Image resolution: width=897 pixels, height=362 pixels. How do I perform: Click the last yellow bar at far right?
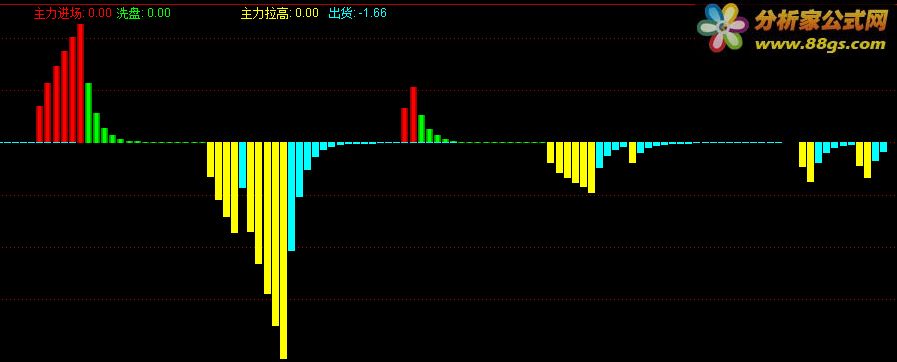click(867, 160)
